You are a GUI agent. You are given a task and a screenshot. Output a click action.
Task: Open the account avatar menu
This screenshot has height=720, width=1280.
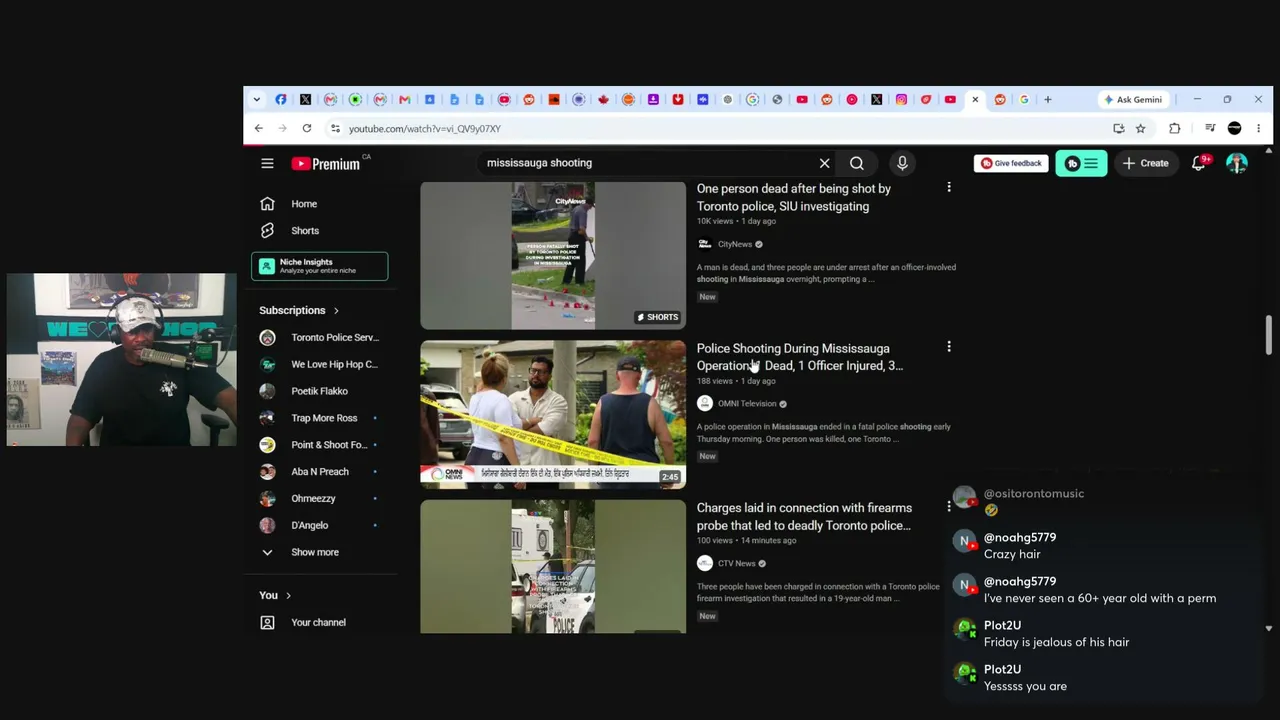1237,163
